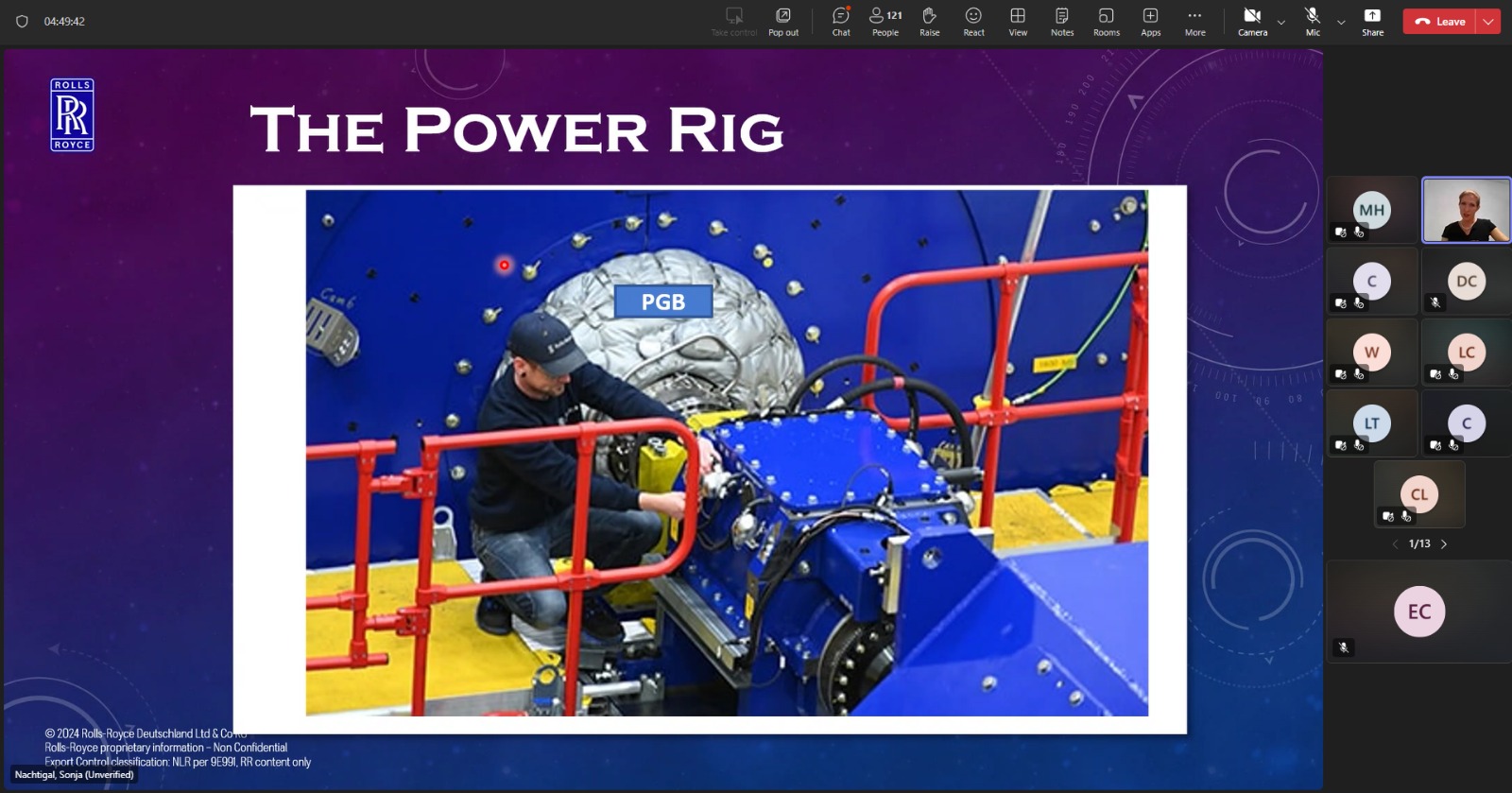Go to previous participant page
1512x793 pixels.
point(1395,544)
